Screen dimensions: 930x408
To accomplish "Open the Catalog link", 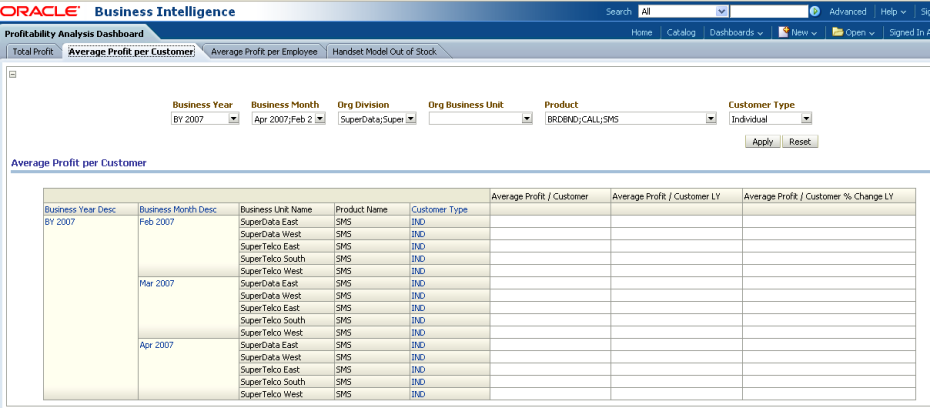I will (681, 33).
